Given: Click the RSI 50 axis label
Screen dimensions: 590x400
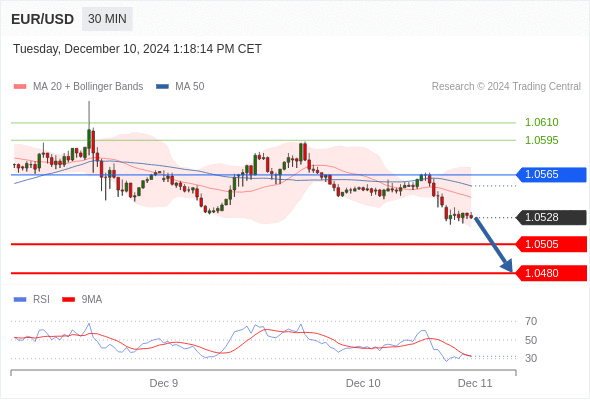Looking at the screenshot, I should click(531, 340).
